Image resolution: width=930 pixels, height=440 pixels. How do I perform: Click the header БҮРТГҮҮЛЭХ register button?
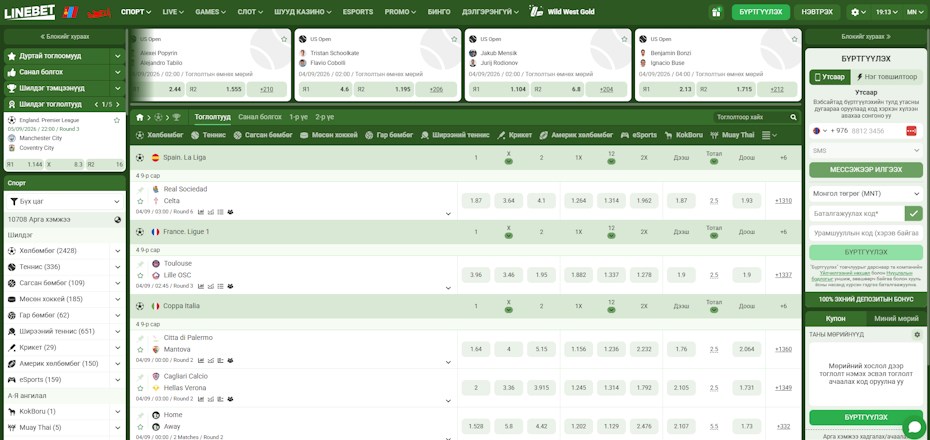pyautogui.click(x=760, y=12)
